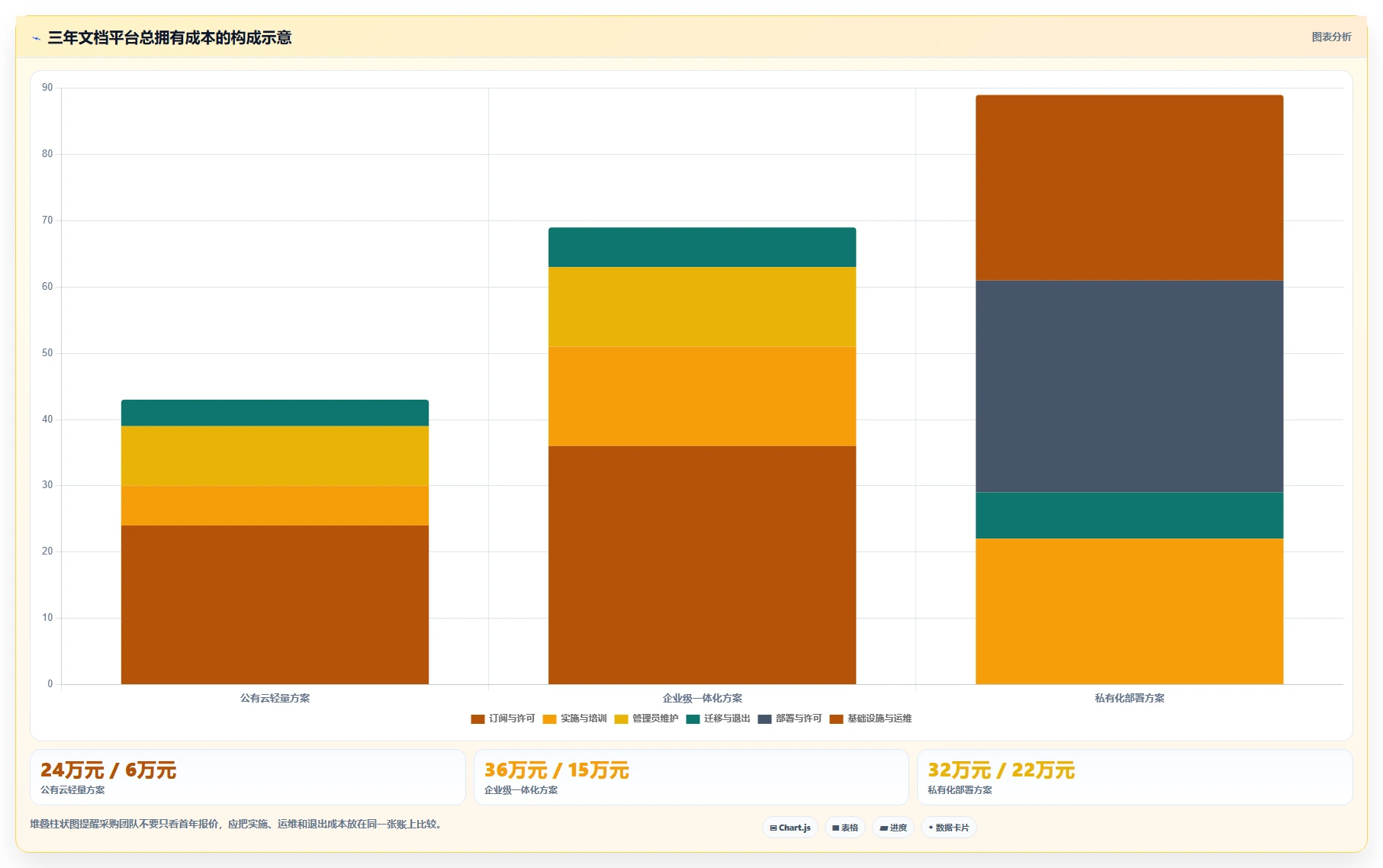Click the title 三年文档平台总拥有成本的构成示意

click(169, 37)
